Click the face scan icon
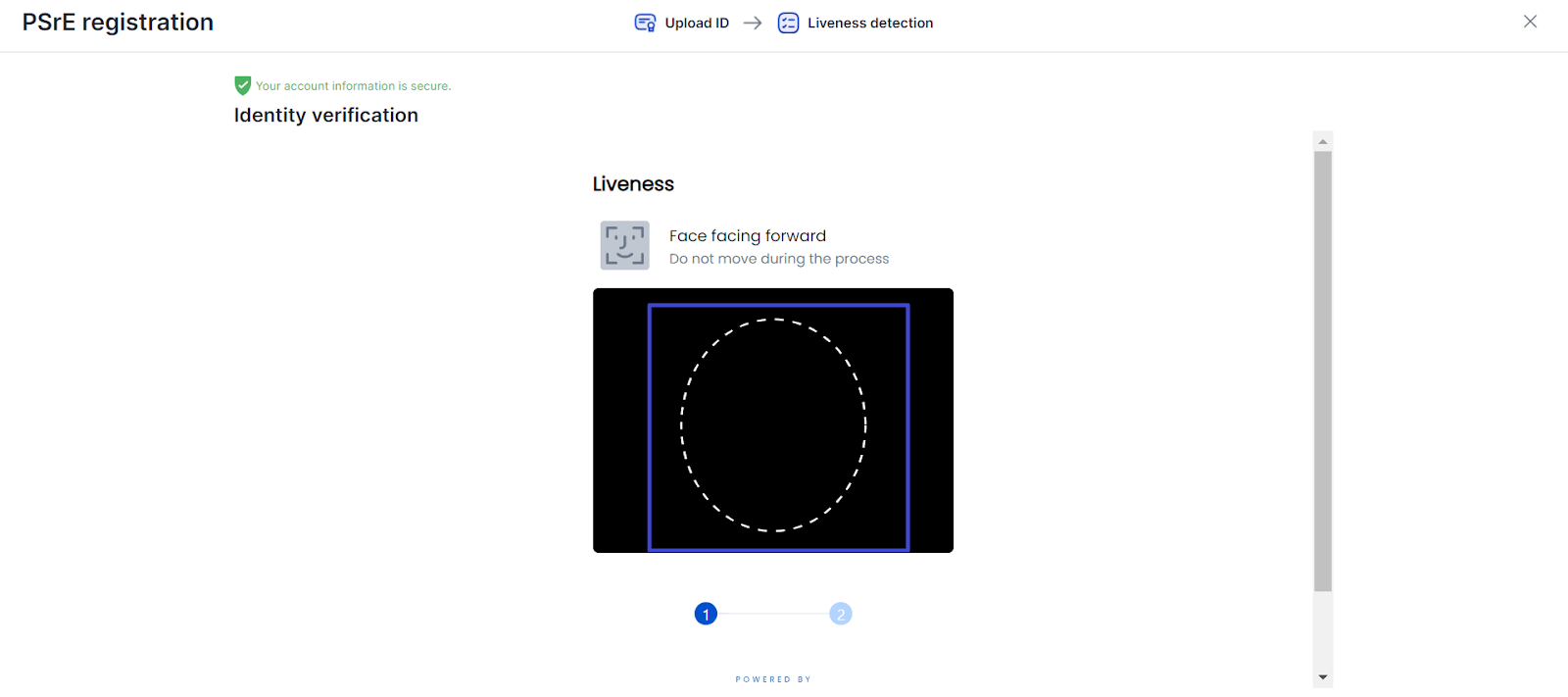1568x697 pixels. (x=624, y=245)
